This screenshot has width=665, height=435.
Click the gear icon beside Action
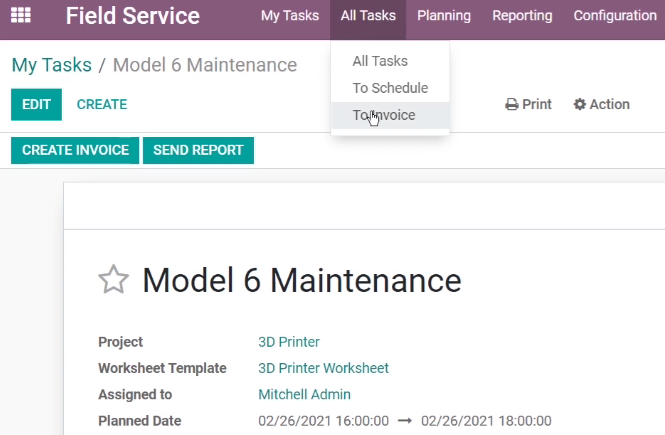click(x=579, y=104)
